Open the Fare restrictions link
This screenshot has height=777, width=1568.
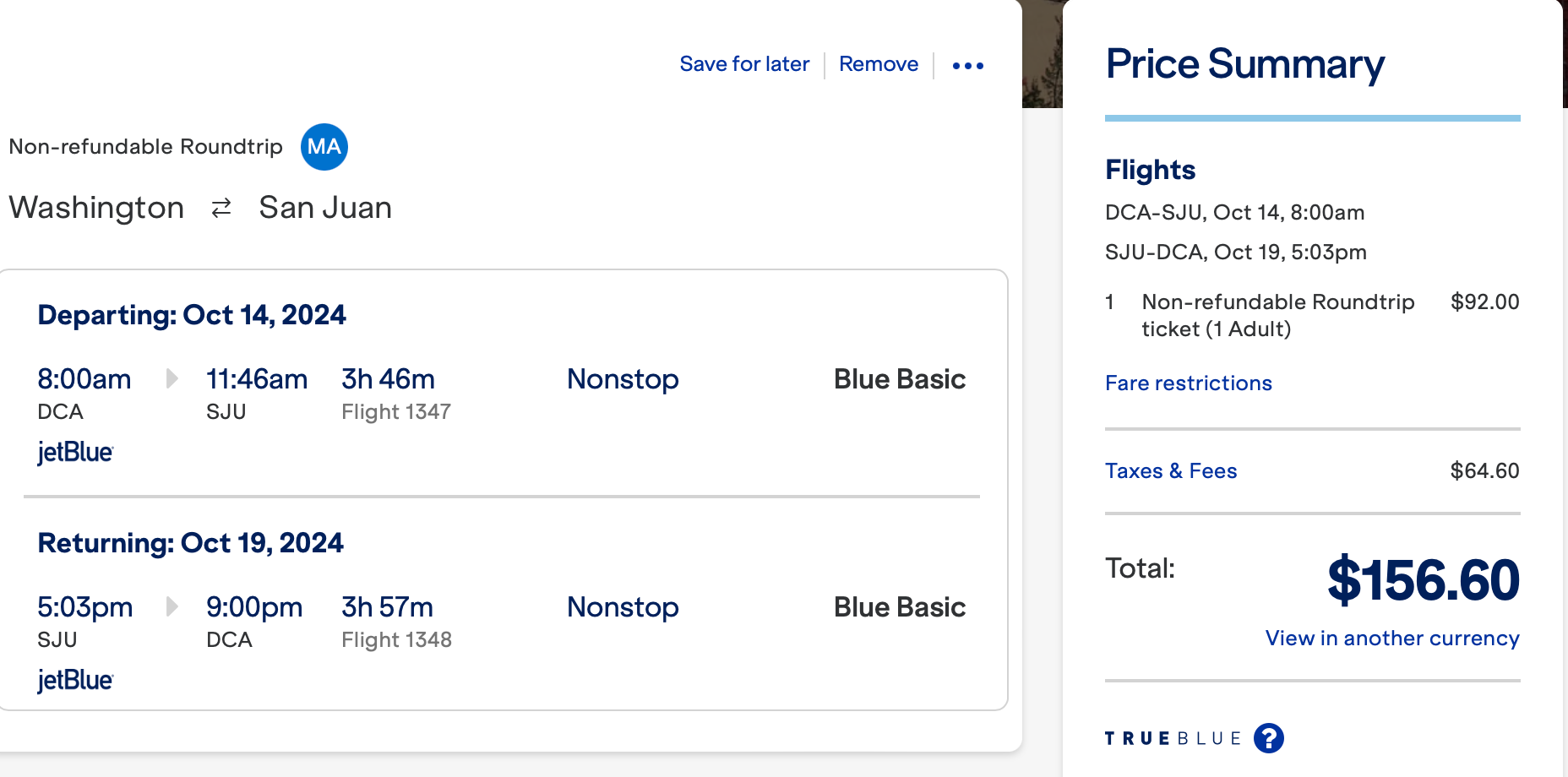(x=1188, y=383)
